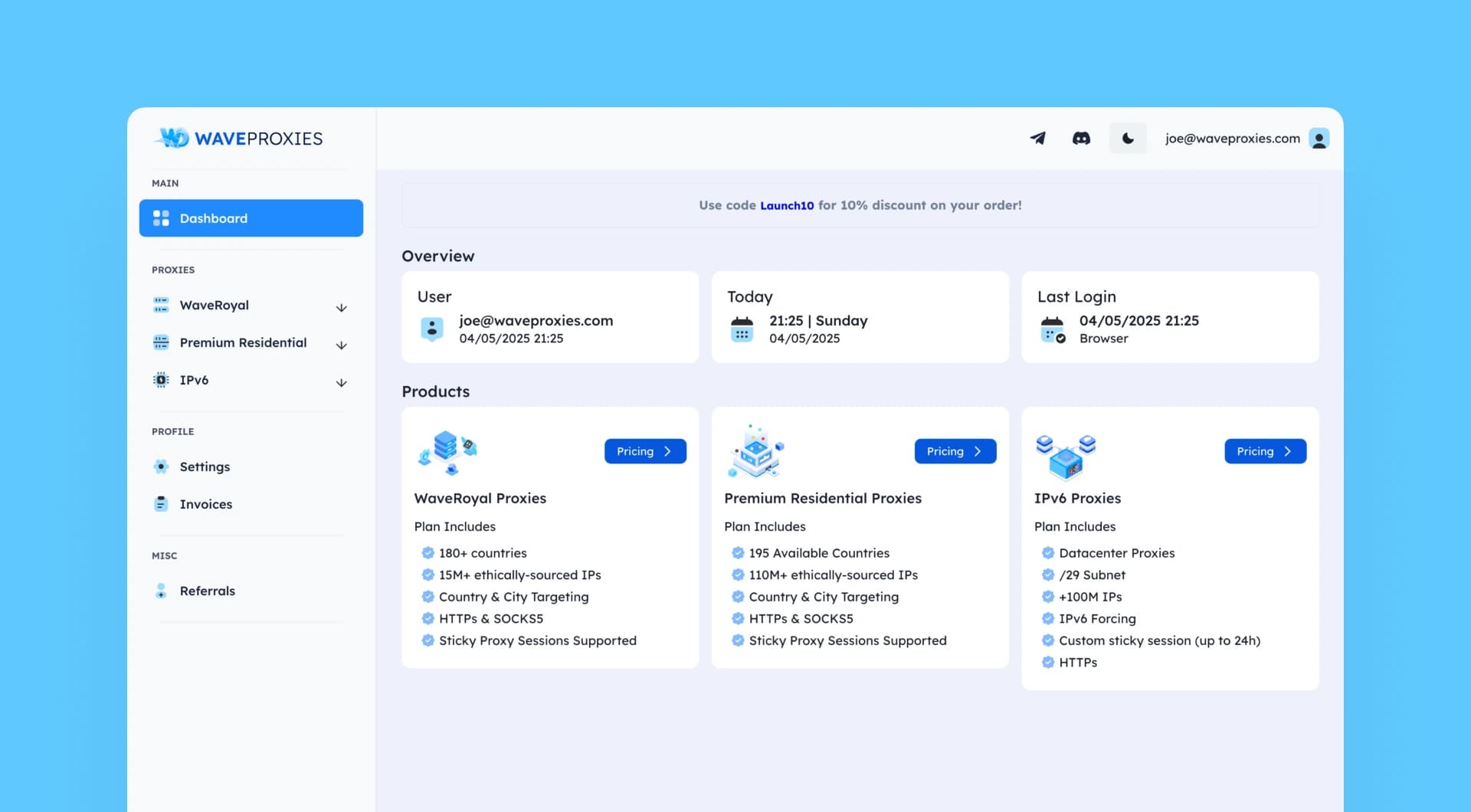Click the WaveRoyal Proxies product illustration
Image resolution: width=1471 pixels, height=812 pixels.
tap(447, 453)
